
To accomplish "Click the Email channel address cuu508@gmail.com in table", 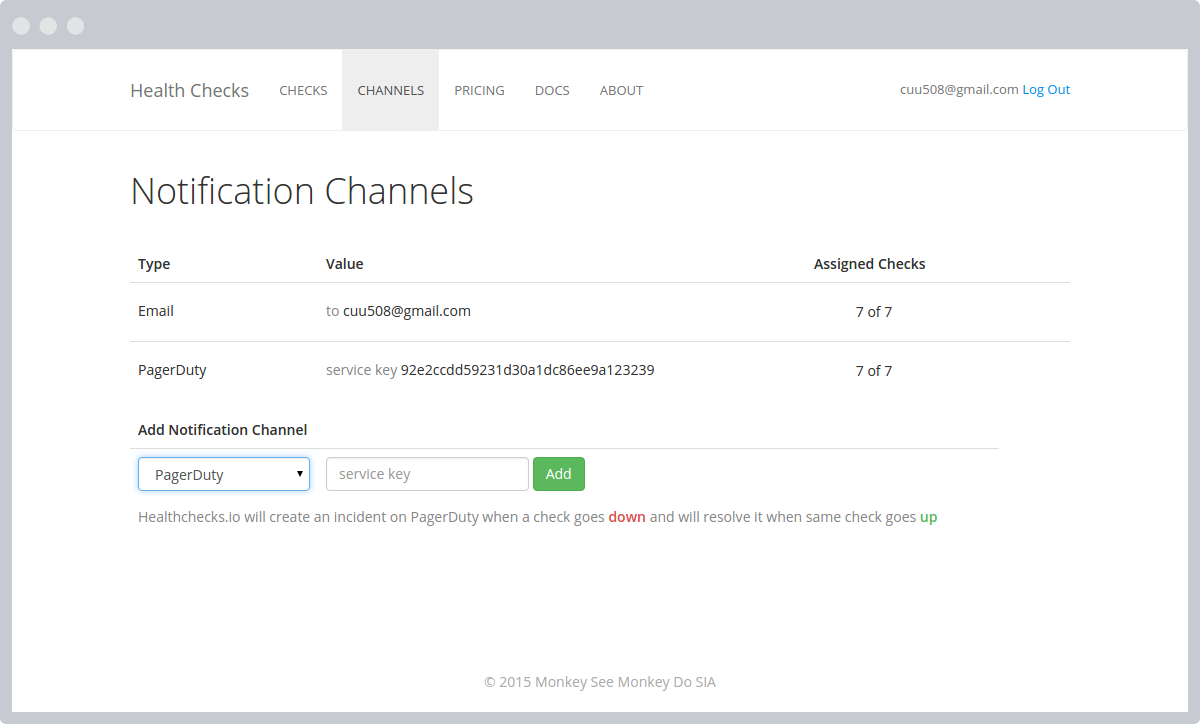I will click(x=406, y=311).
